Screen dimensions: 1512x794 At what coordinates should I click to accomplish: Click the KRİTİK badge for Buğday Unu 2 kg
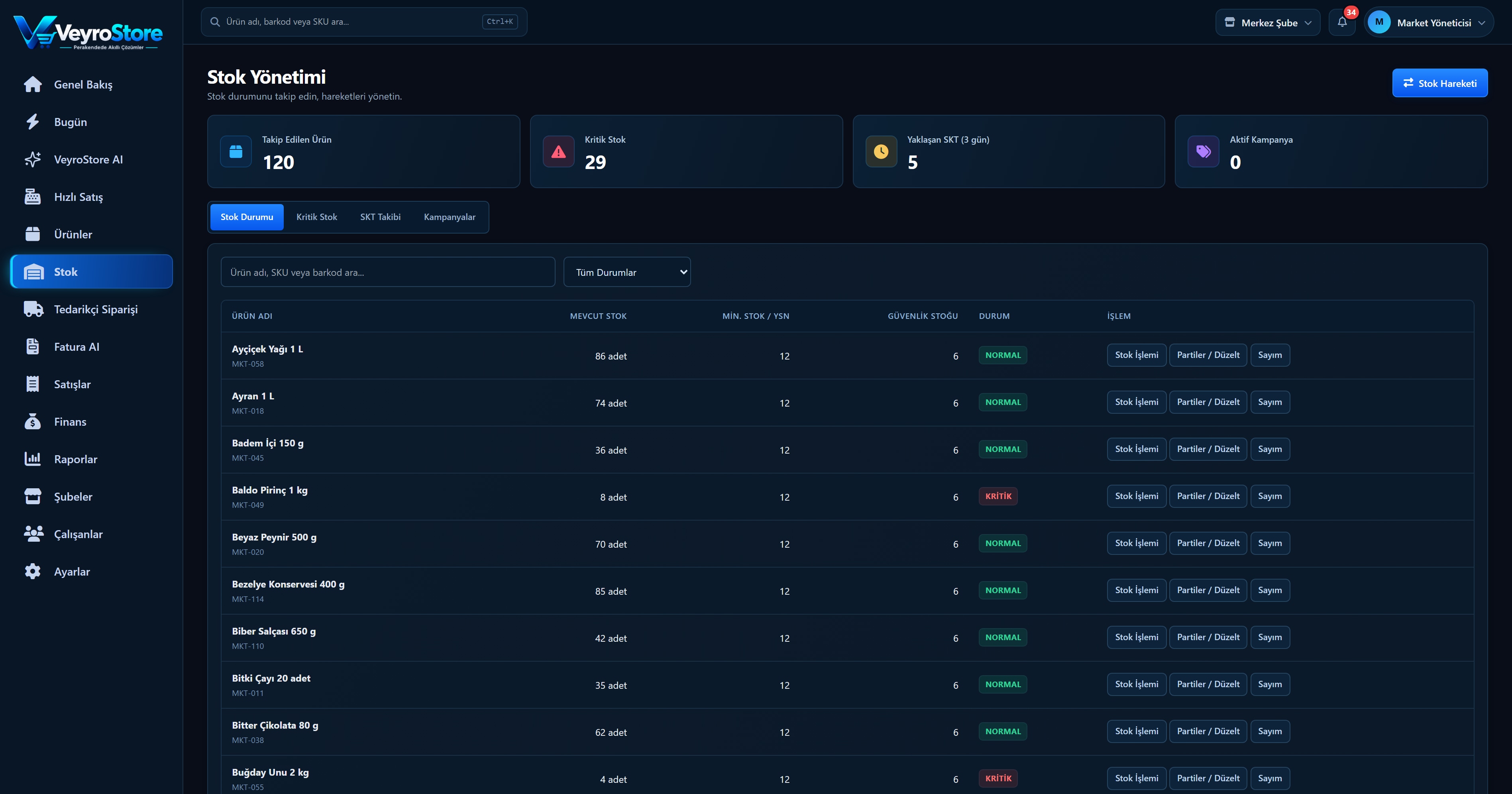tap(998, 779)
